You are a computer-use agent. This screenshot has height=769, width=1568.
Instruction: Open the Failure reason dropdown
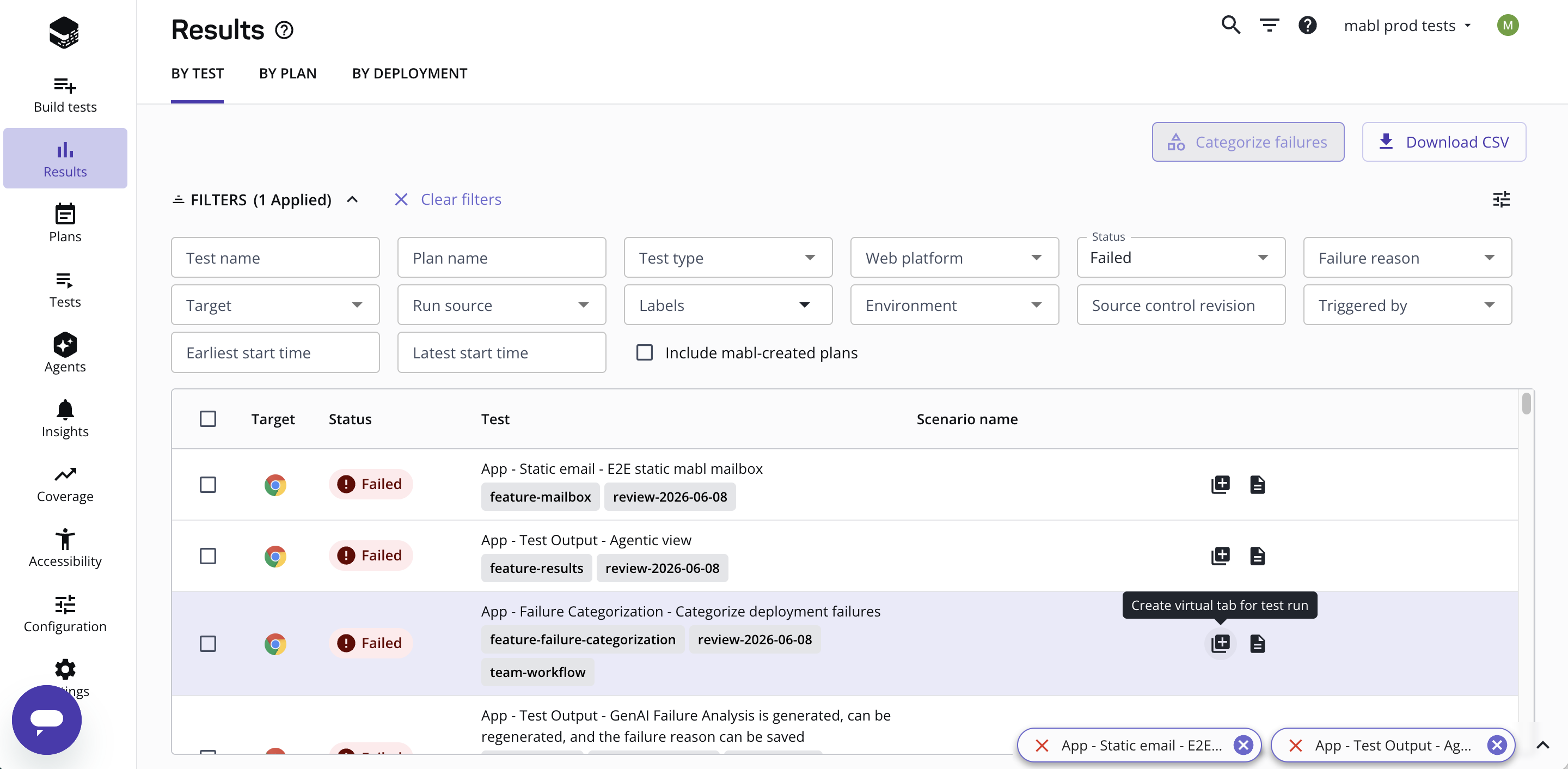click(x=1407, y=258)
